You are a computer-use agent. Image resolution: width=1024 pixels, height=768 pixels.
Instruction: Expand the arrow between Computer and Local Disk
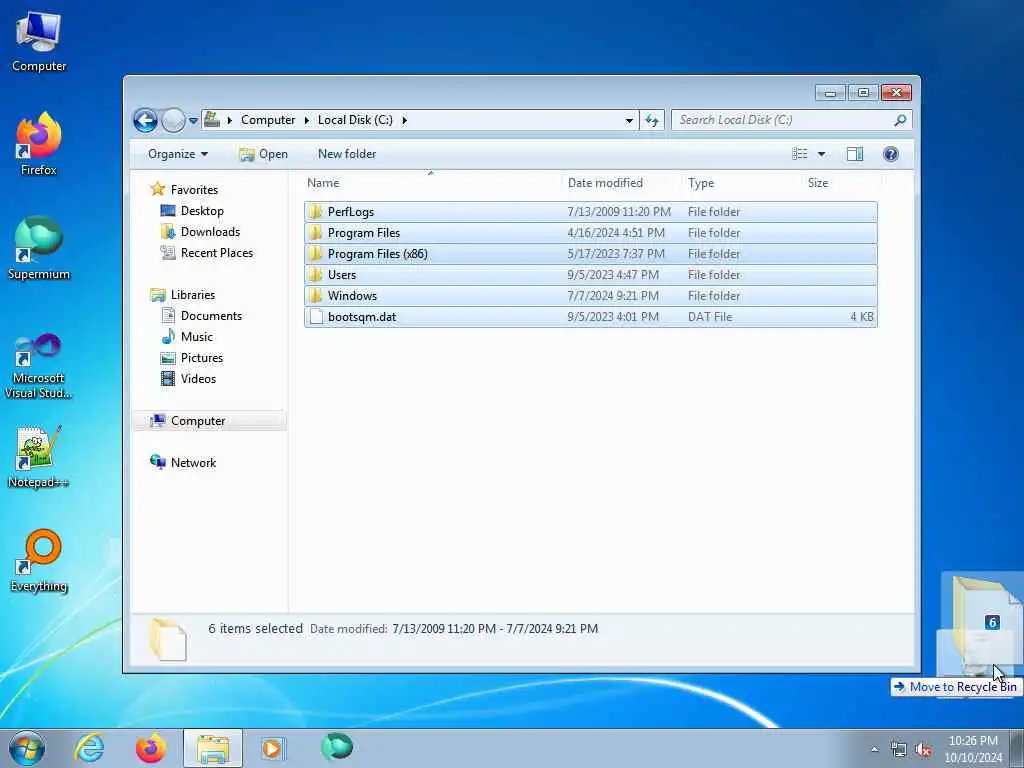tap(307, 120)
